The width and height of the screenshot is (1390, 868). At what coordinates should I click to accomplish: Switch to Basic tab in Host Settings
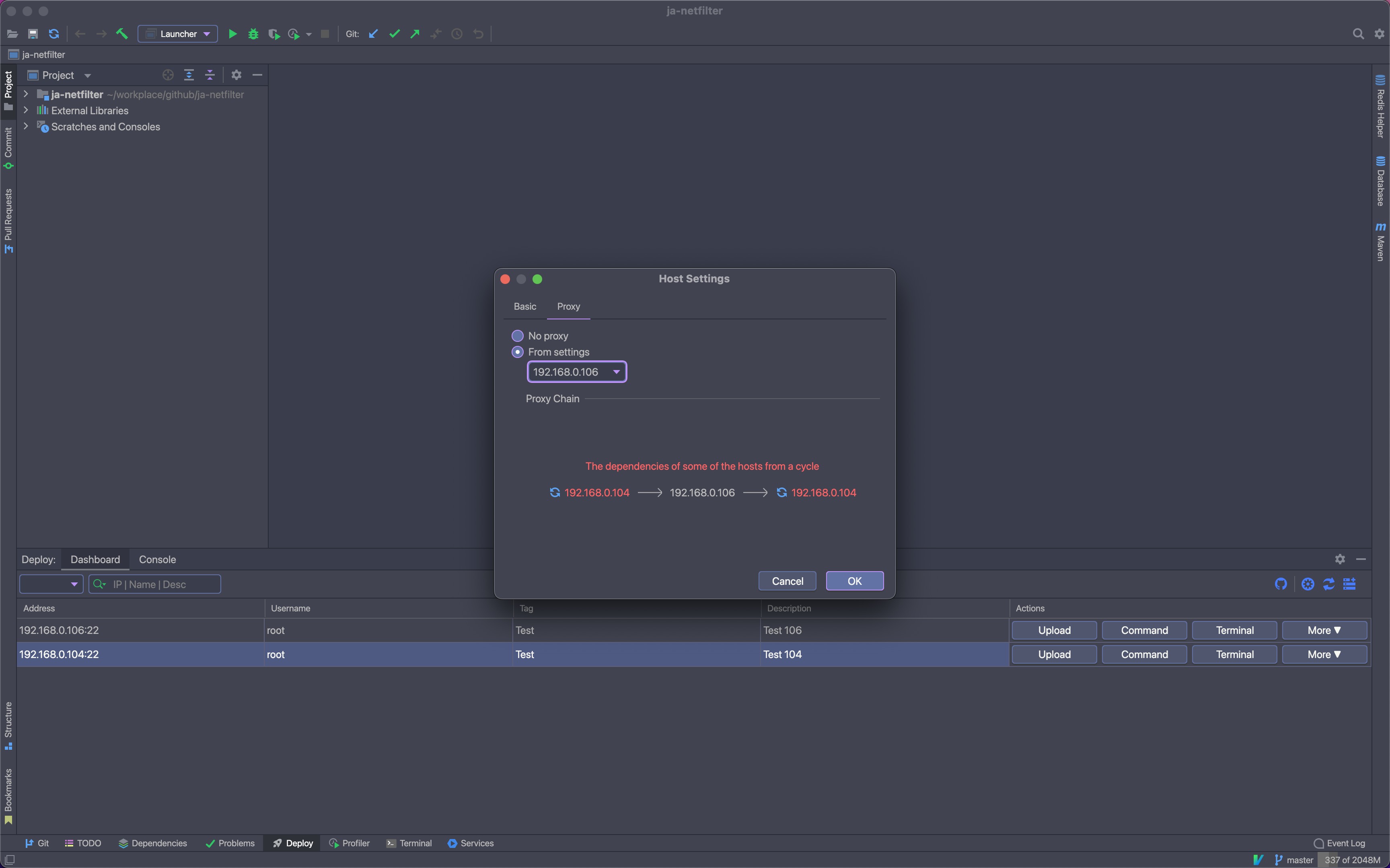(524, 306)
